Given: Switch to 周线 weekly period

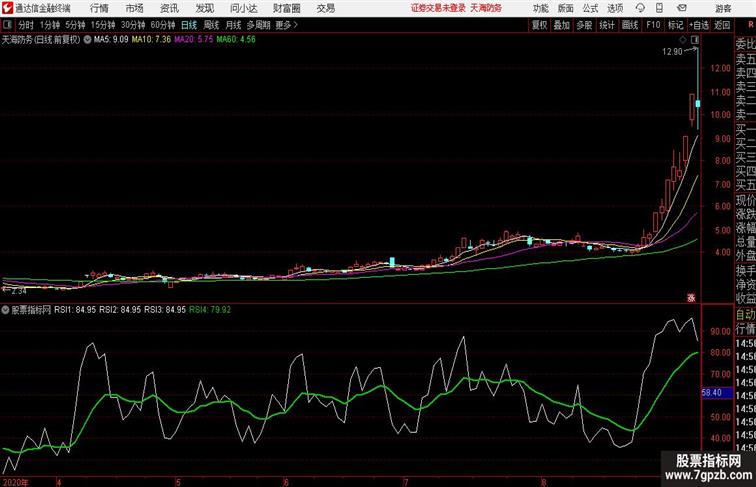Looking at the screenshot, I should click(211, 25).
